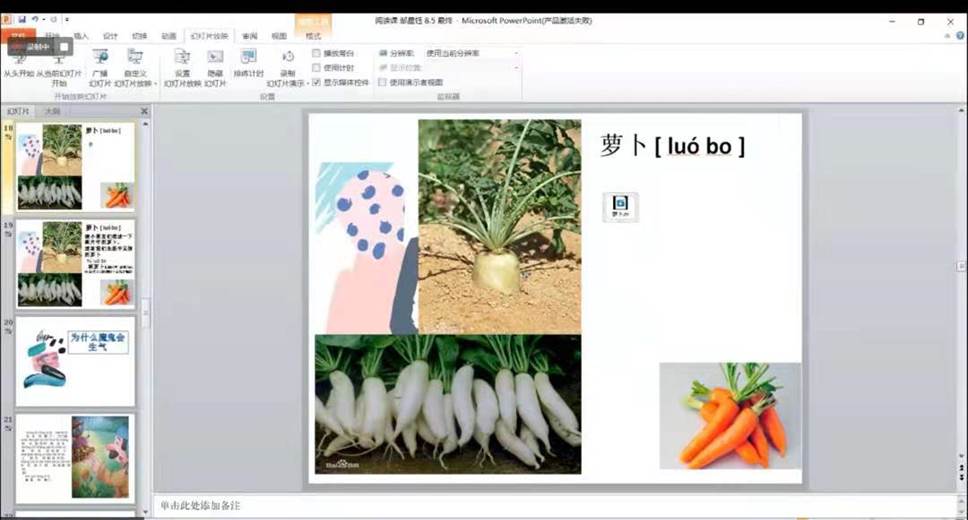
Task: Click the save icon in quick access toolbar
Action: tap(21, 19)
